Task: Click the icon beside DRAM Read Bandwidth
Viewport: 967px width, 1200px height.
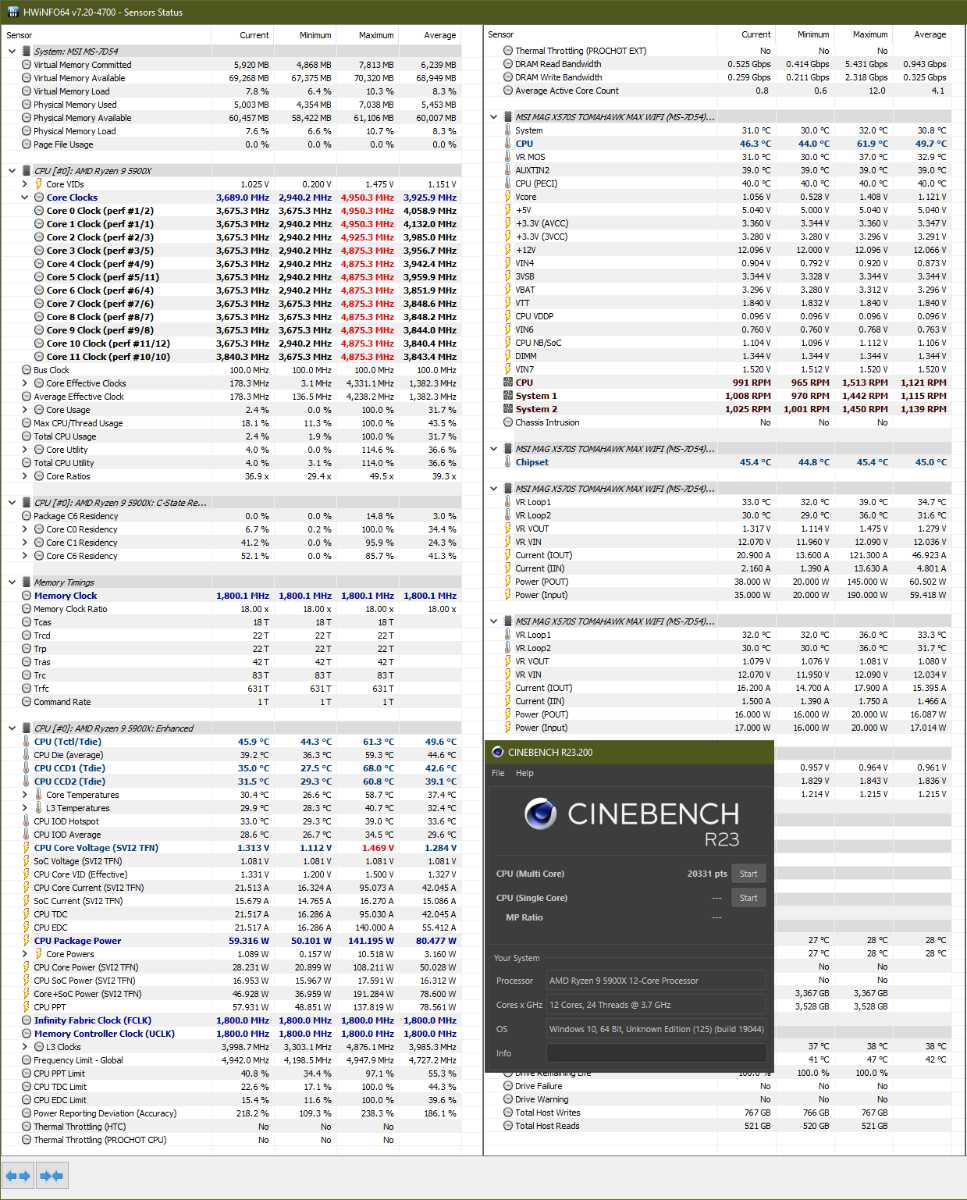Action: pos(508,64)
